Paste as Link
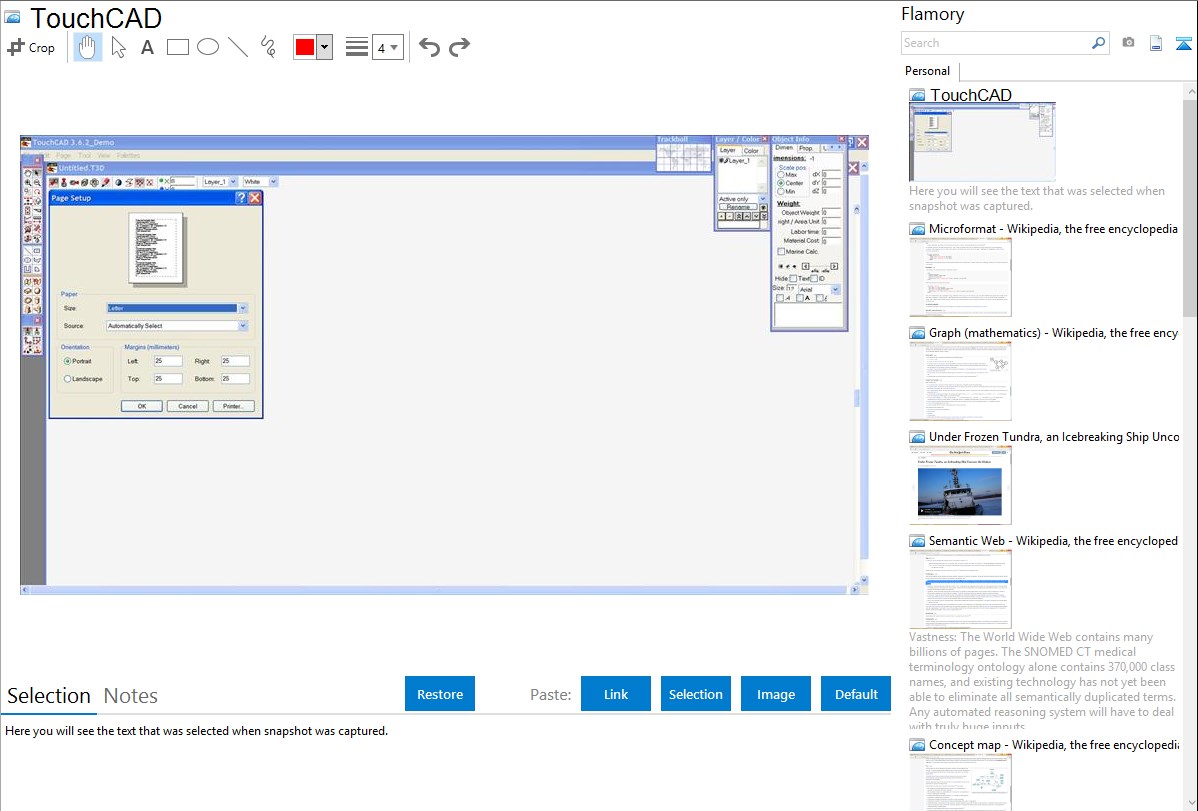Viewport: 1198px width, 811px height. click(x=616, y=694)
